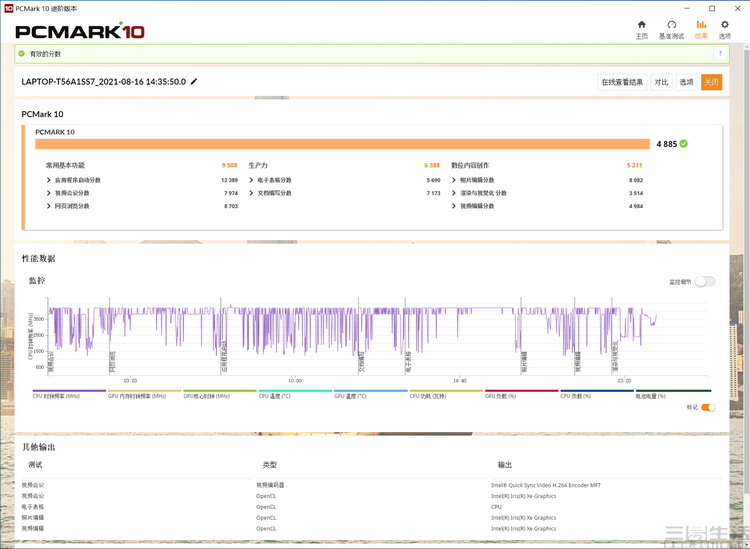Click the pencil icon to rename result

click(x=194, y=82)
